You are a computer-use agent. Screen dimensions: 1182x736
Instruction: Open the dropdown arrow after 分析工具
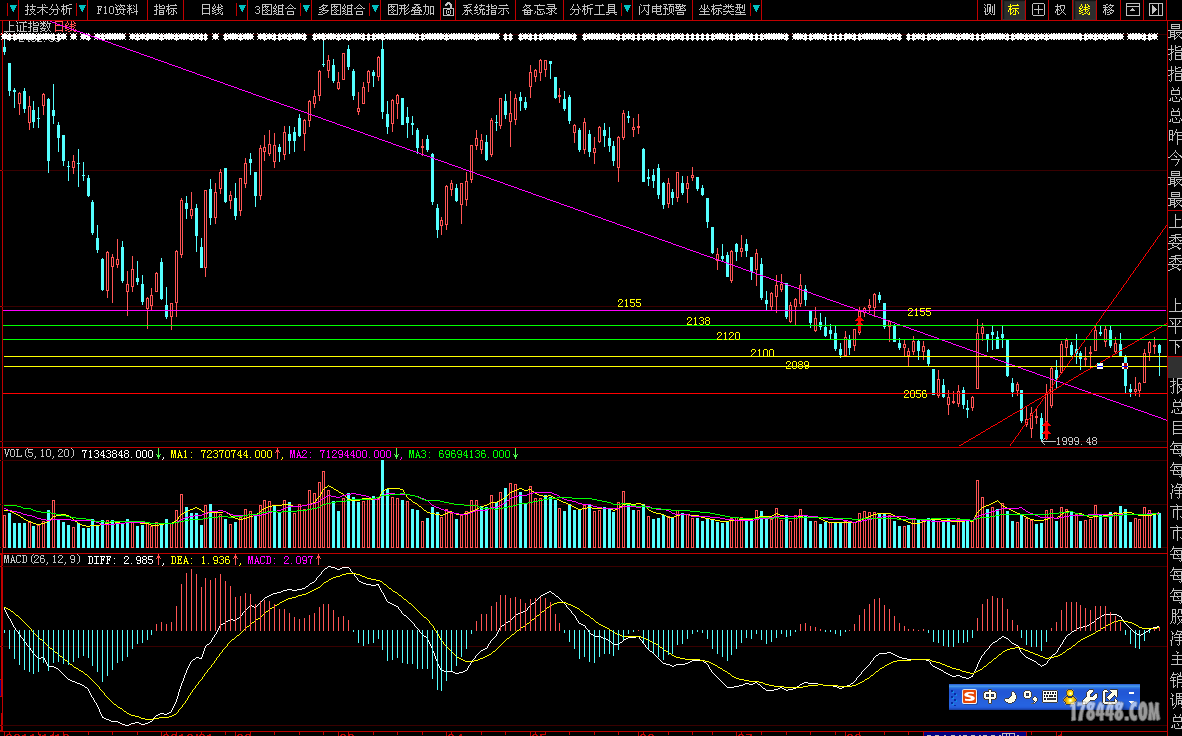627,10
